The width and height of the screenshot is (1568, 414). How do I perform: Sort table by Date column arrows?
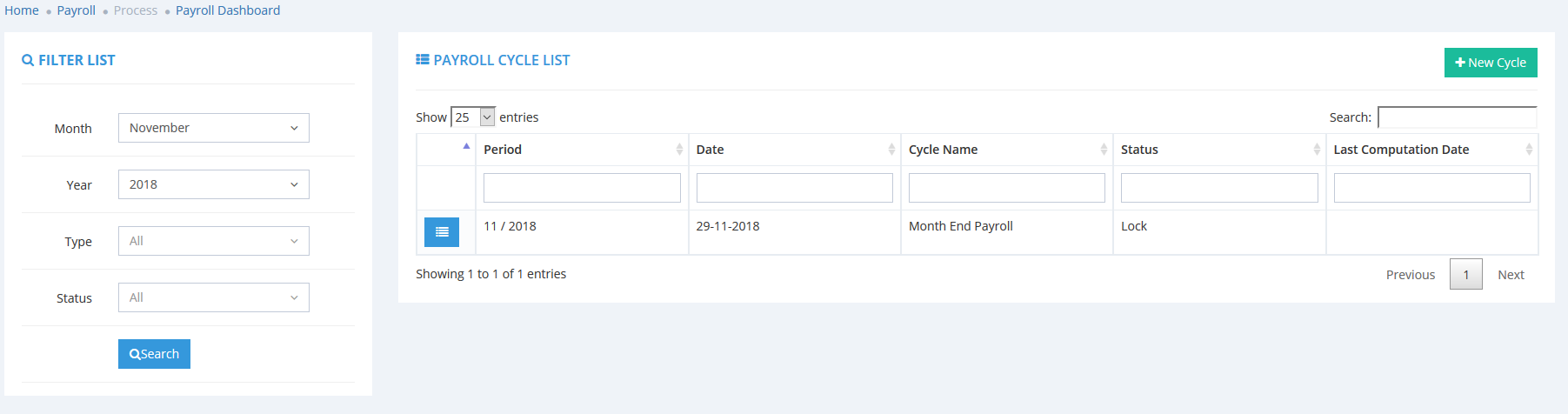(891, 150)
